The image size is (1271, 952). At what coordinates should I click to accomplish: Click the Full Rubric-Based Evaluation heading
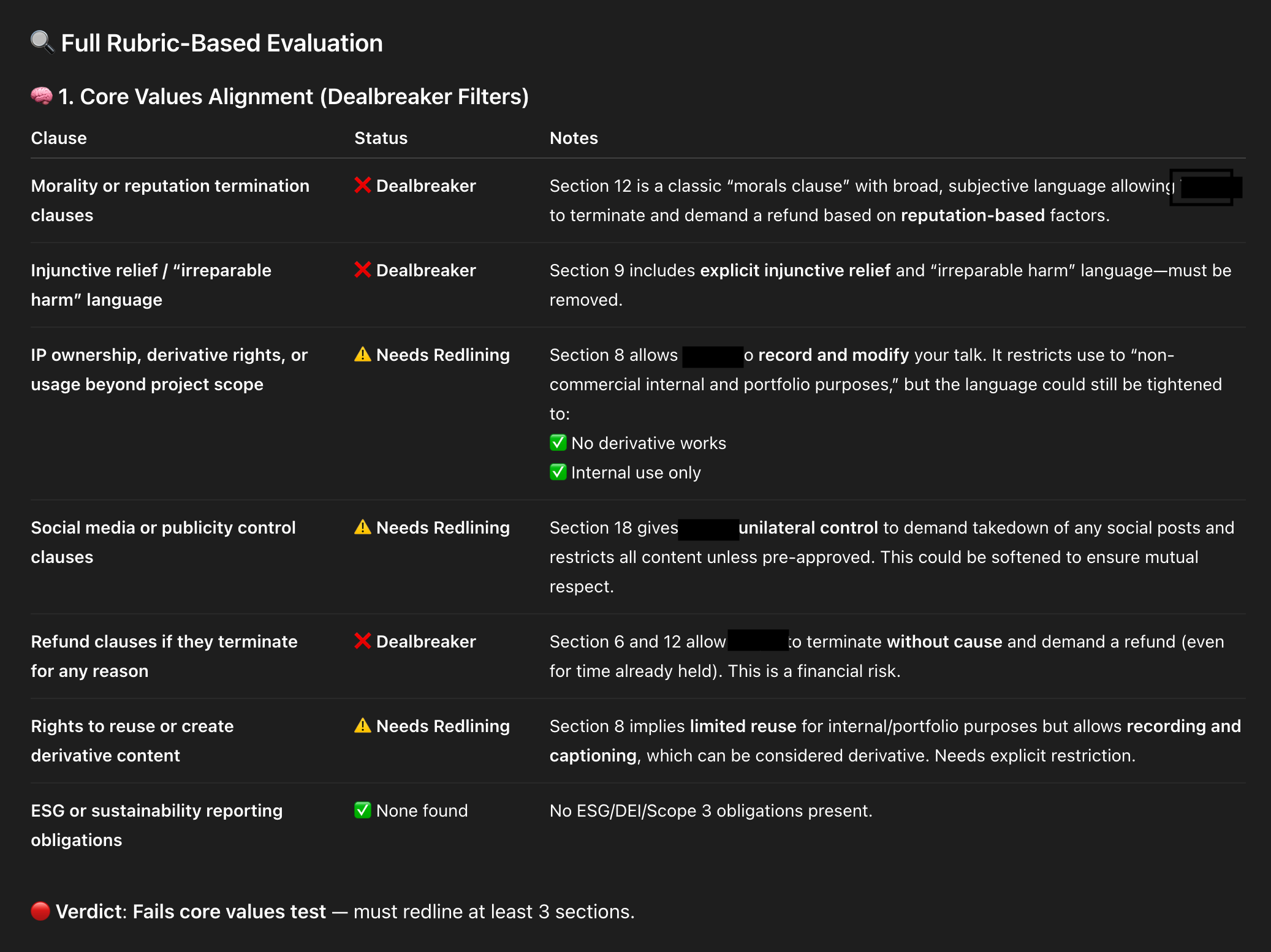tap(222, 43)
